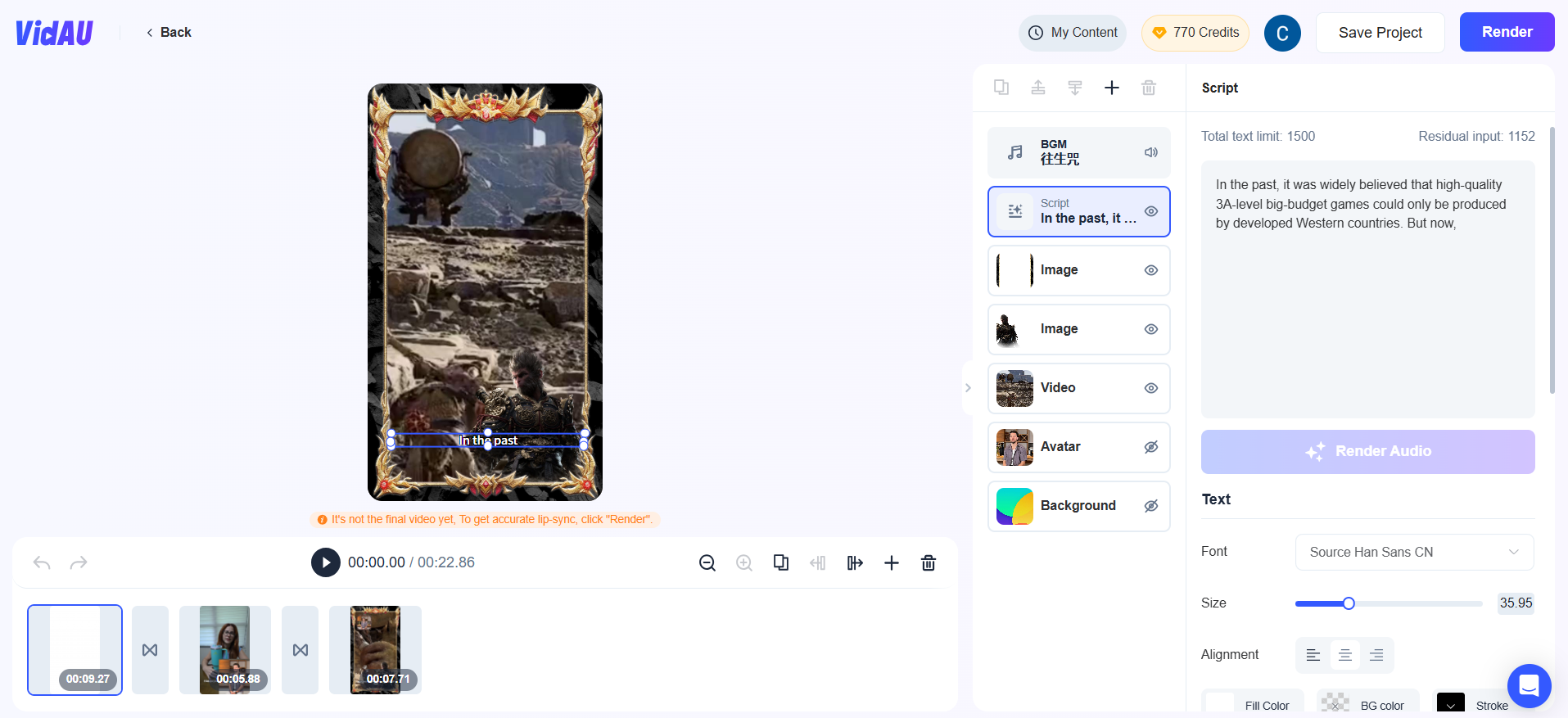1568x718 pixels.
Task: Click into the script text area
Action: (1367, 289)
